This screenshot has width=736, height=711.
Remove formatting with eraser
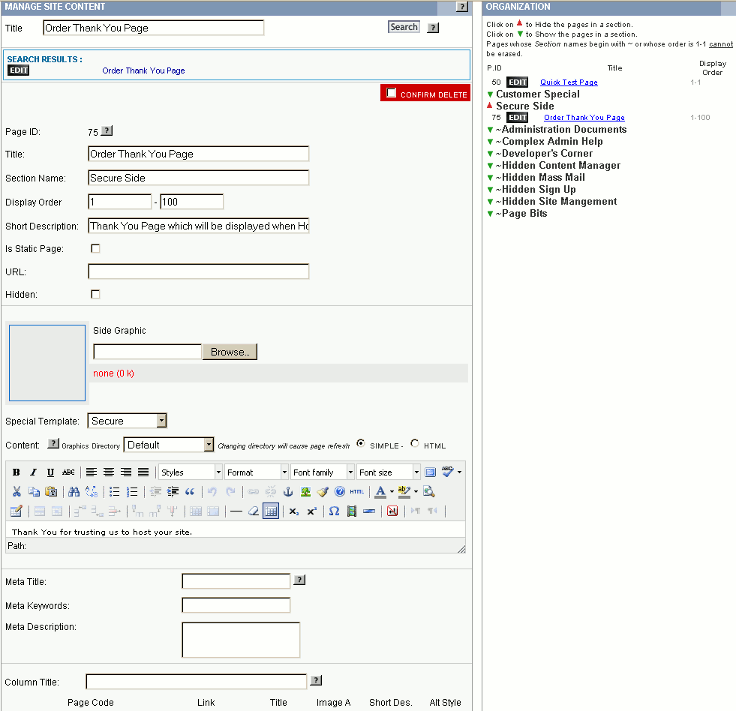(253, 511)
